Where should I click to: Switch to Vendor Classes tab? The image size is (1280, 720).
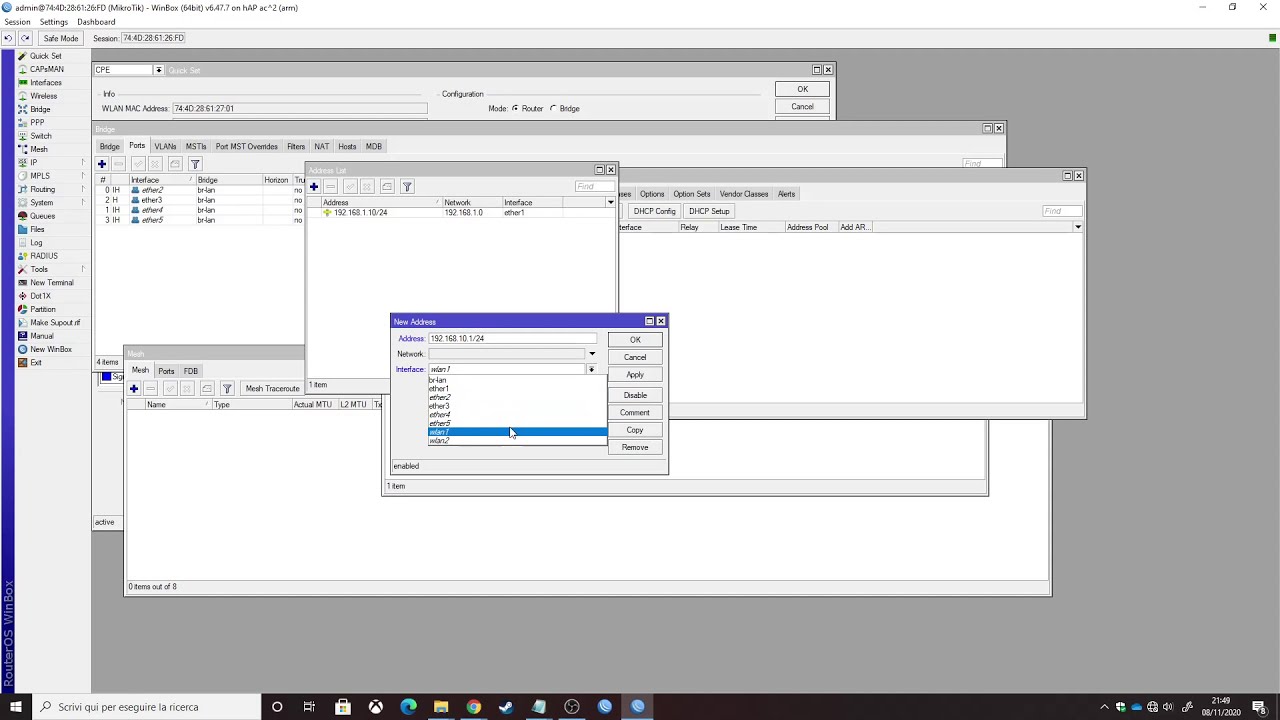tap(744, 194)
